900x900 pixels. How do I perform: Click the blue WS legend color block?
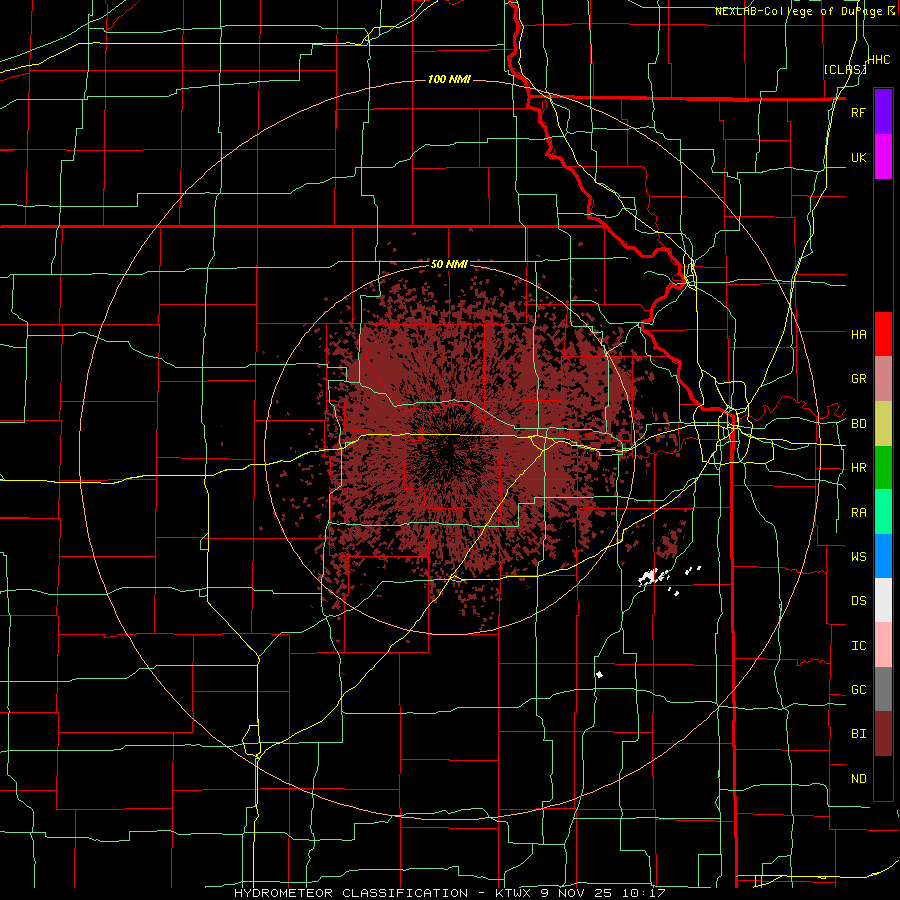pos(883,556)
